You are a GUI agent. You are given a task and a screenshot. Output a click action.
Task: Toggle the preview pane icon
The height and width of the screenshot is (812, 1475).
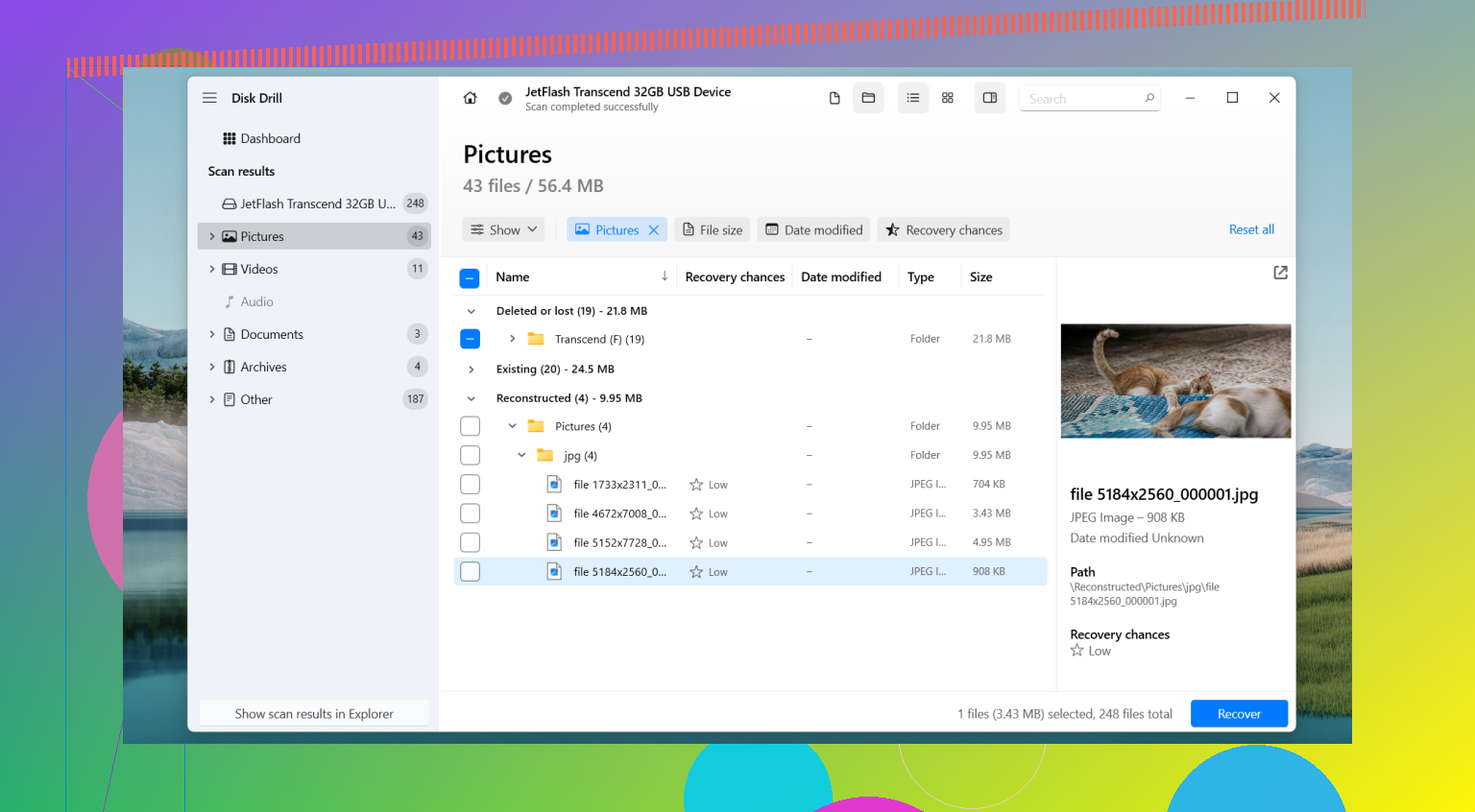click(990, 98)
